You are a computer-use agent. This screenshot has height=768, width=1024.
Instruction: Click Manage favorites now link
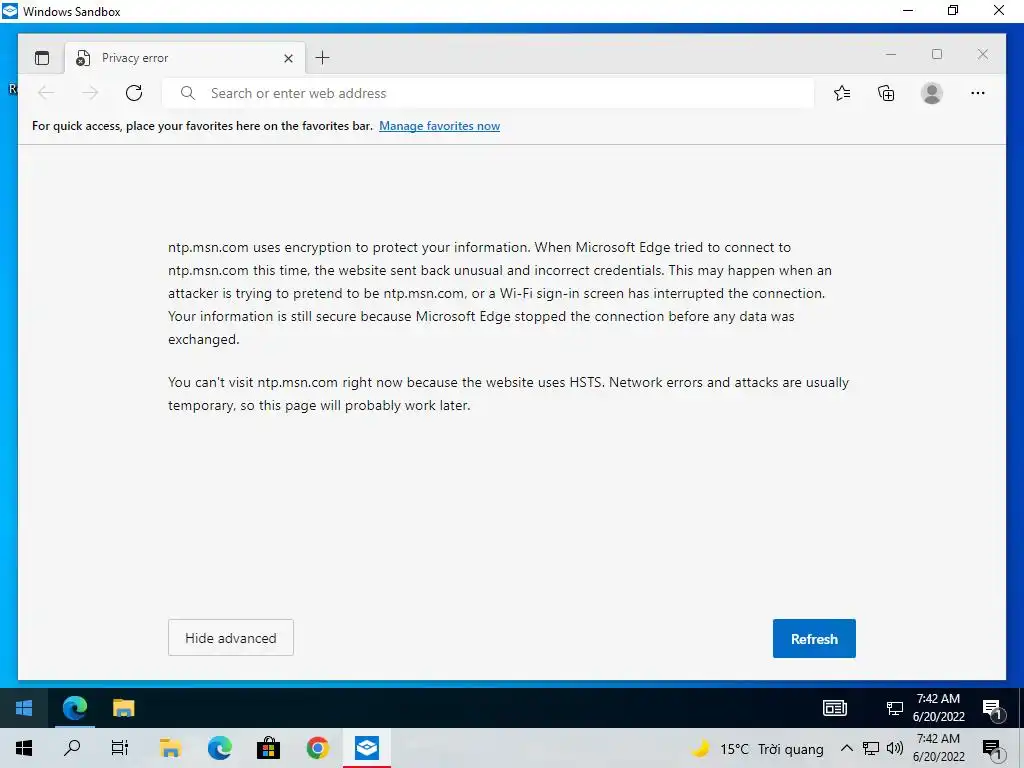pos(440,126)
